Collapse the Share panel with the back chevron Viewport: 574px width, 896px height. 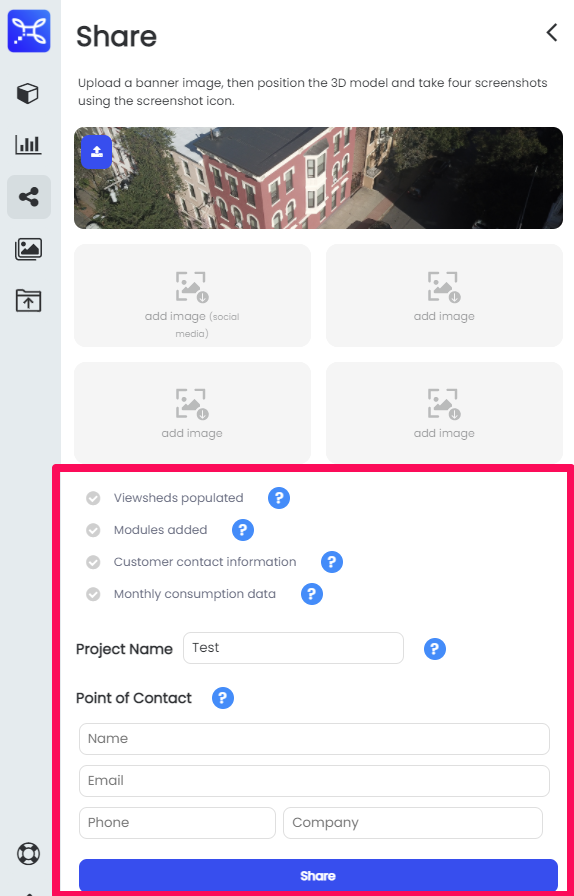(552, 33)
